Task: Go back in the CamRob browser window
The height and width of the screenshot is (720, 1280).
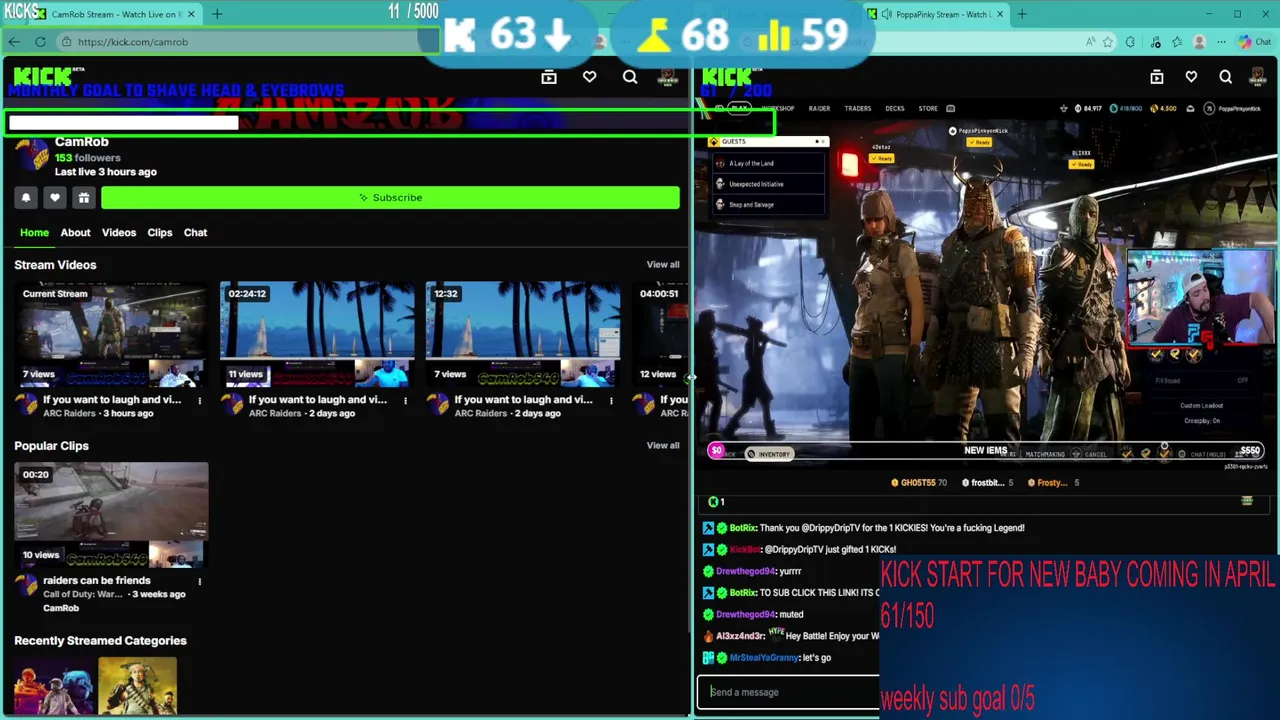Action: click(x=14, y=42)
